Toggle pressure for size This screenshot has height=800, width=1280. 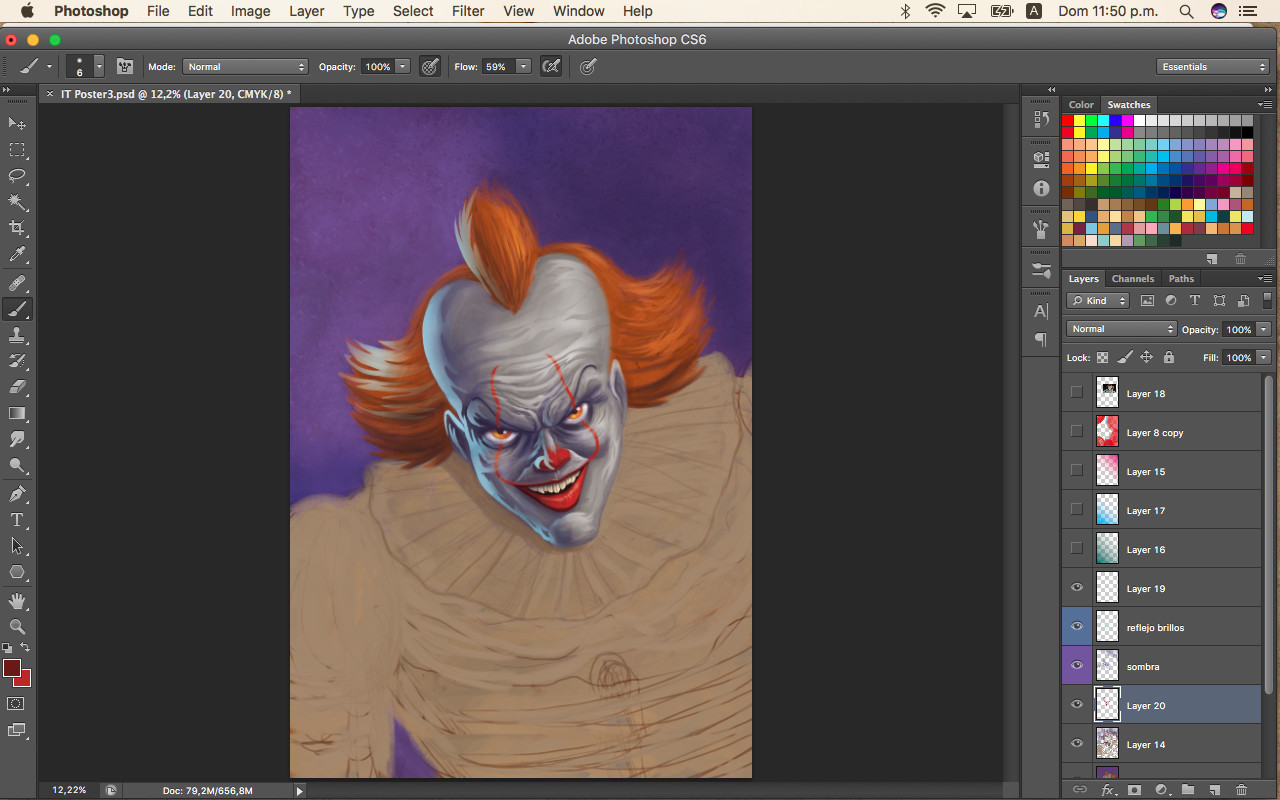589,67
